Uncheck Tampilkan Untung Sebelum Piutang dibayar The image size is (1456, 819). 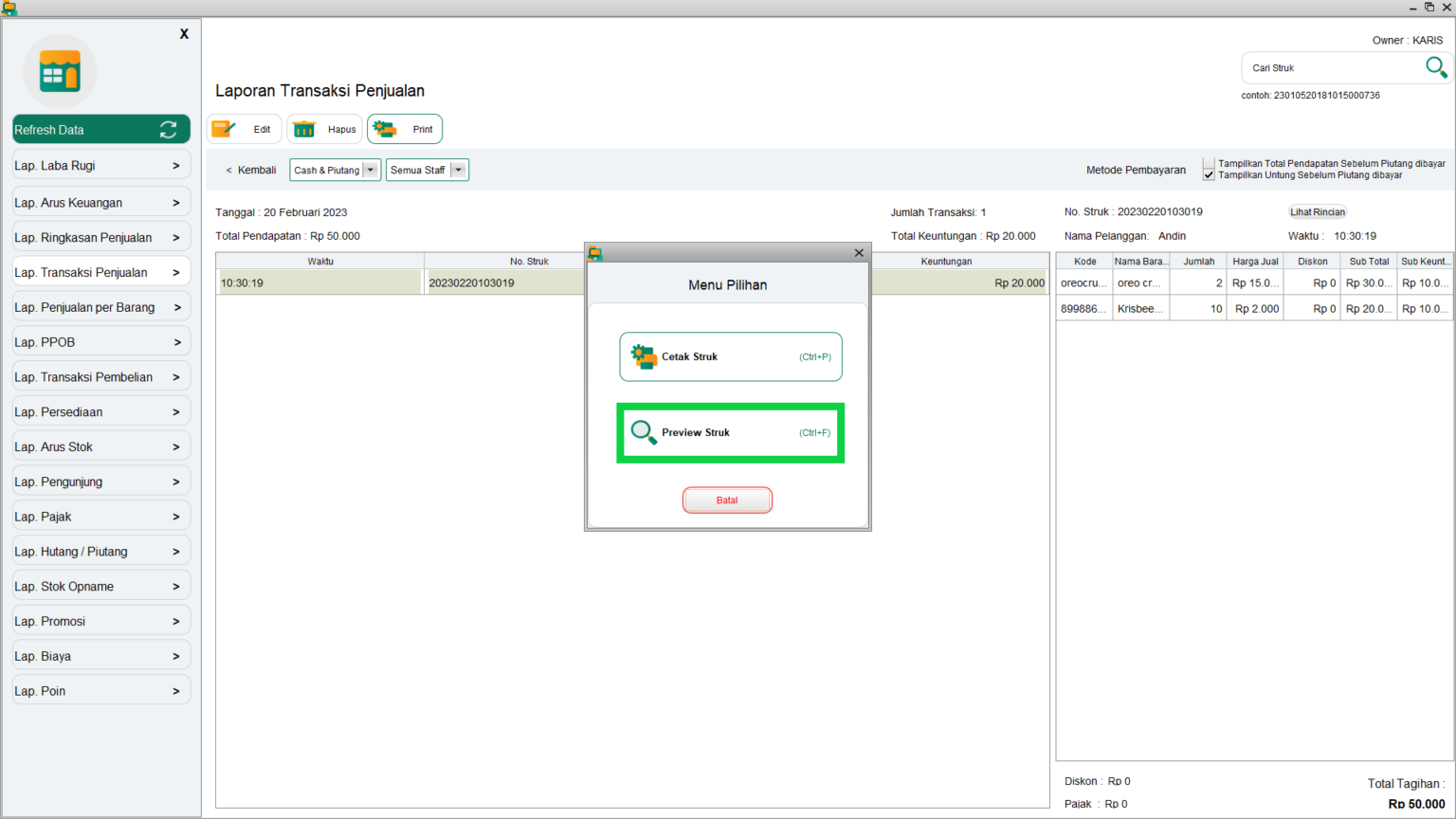coord(1209,175)
